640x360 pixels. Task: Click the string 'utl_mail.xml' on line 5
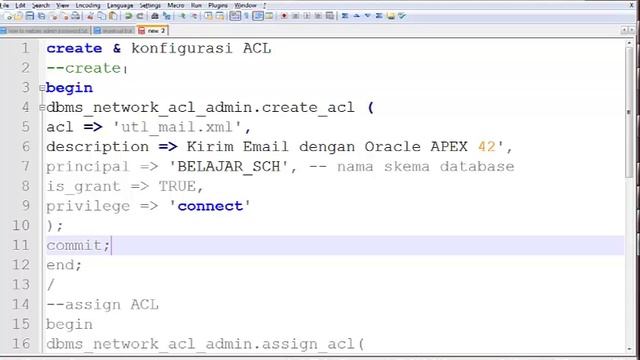pyautogui.click(x=177, y=127)
